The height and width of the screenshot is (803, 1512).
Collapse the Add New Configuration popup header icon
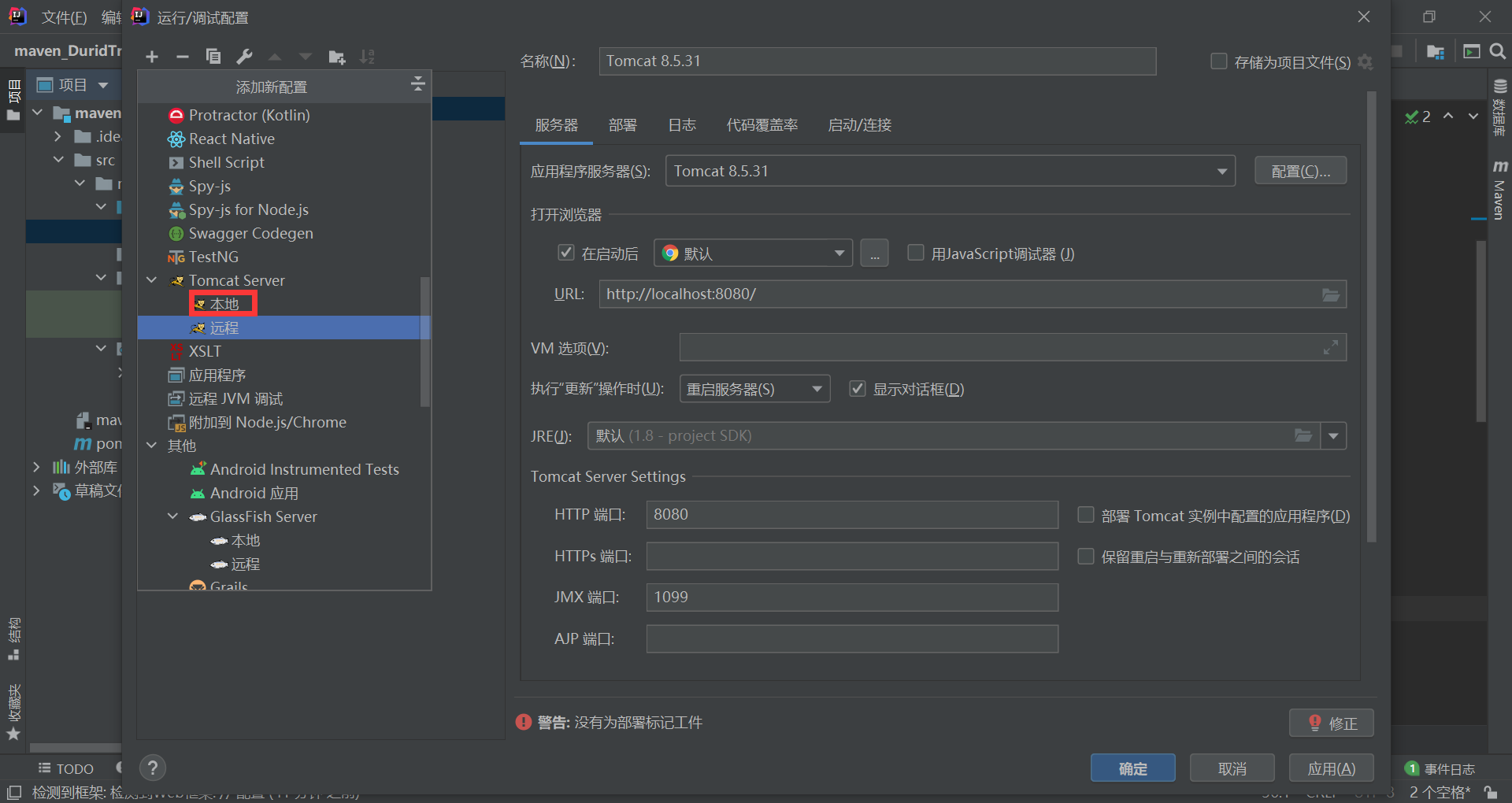418,83
